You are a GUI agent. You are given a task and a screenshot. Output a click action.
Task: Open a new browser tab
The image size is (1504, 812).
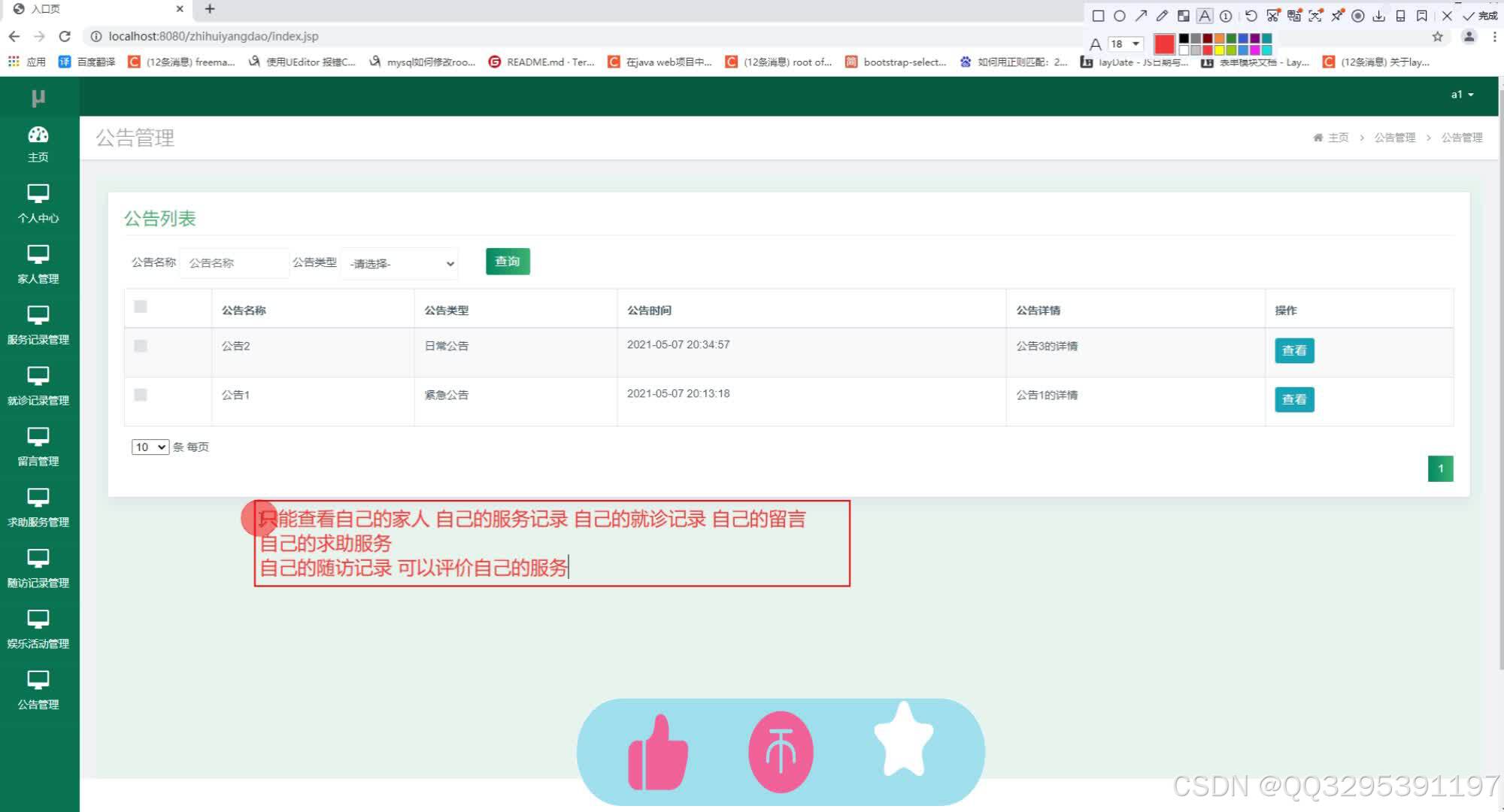(210, 9)
